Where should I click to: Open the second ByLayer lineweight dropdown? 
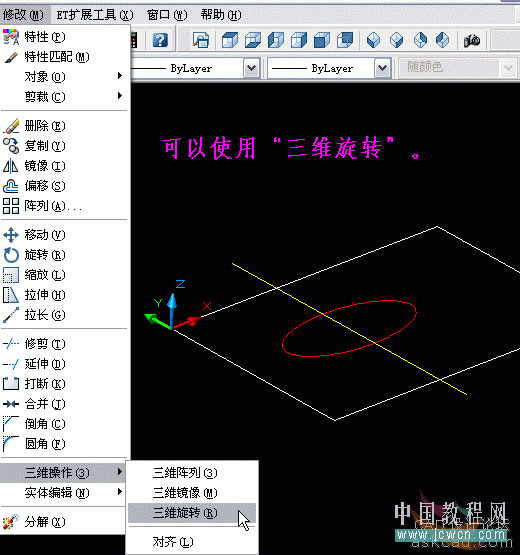[382, 68]
